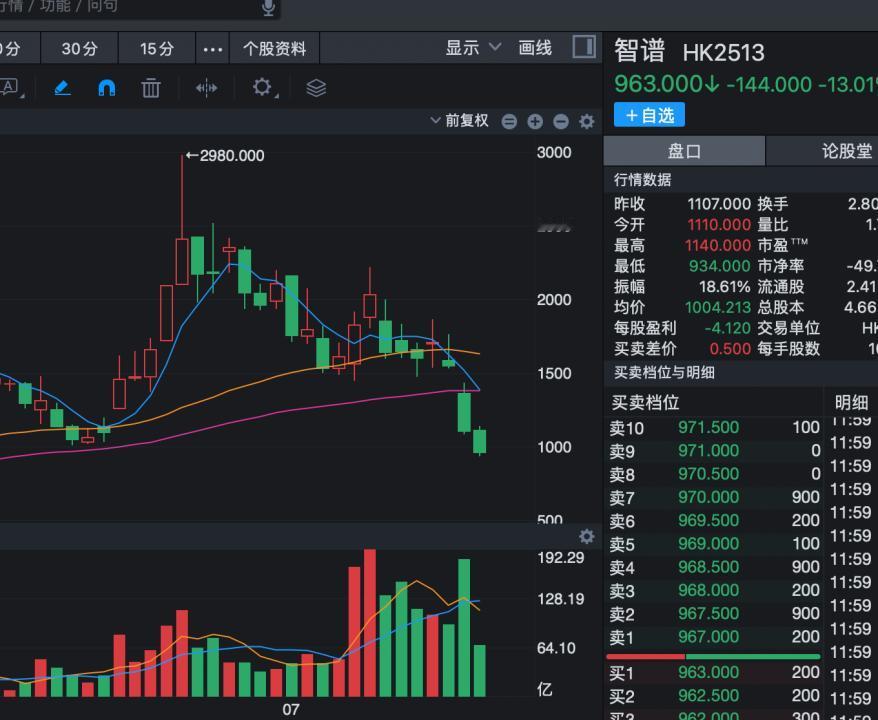Image resolution: width=878 pixels, height=720 pixels.
Task: Open volume panel settings gear
Action: tap(586, 536)
